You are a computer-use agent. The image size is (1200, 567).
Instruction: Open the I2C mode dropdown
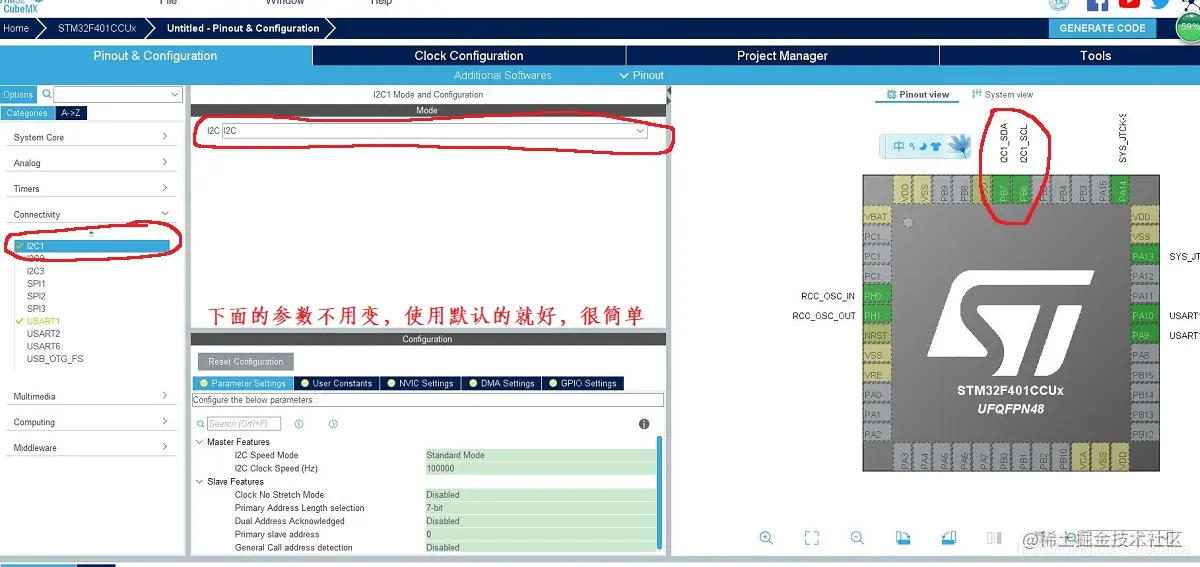tap(434, 131)
